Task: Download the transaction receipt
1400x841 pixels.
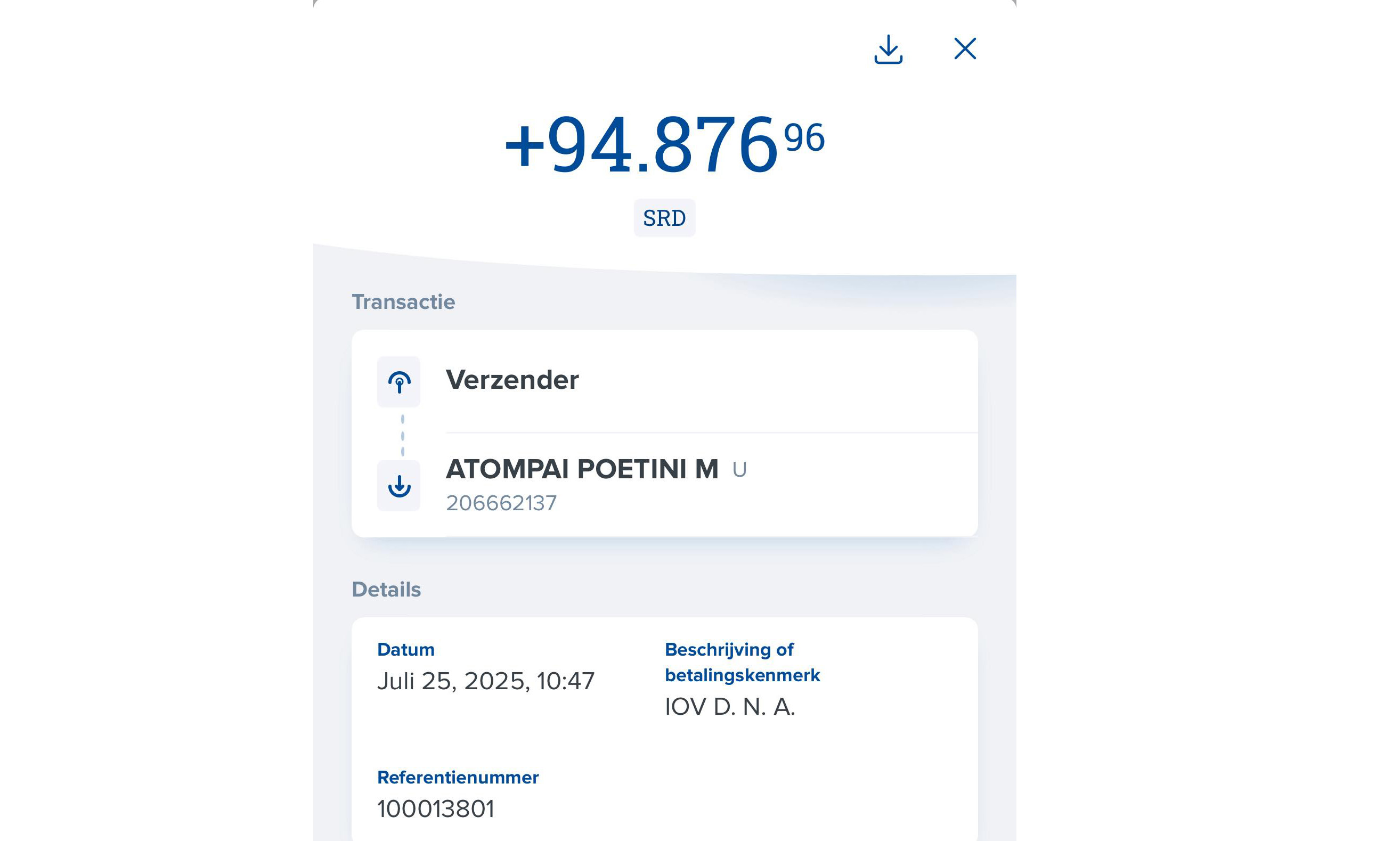Action: [888, 50]
